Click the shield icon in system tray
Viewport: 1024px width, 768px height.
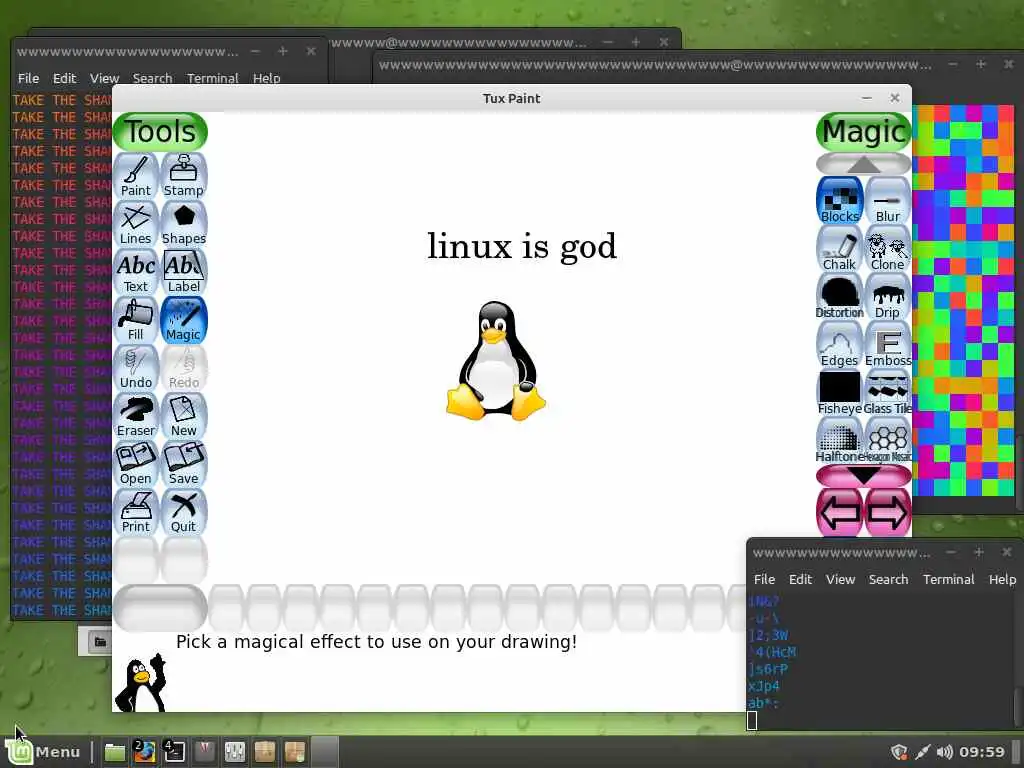pyautogui.click(x=899, y=752)
